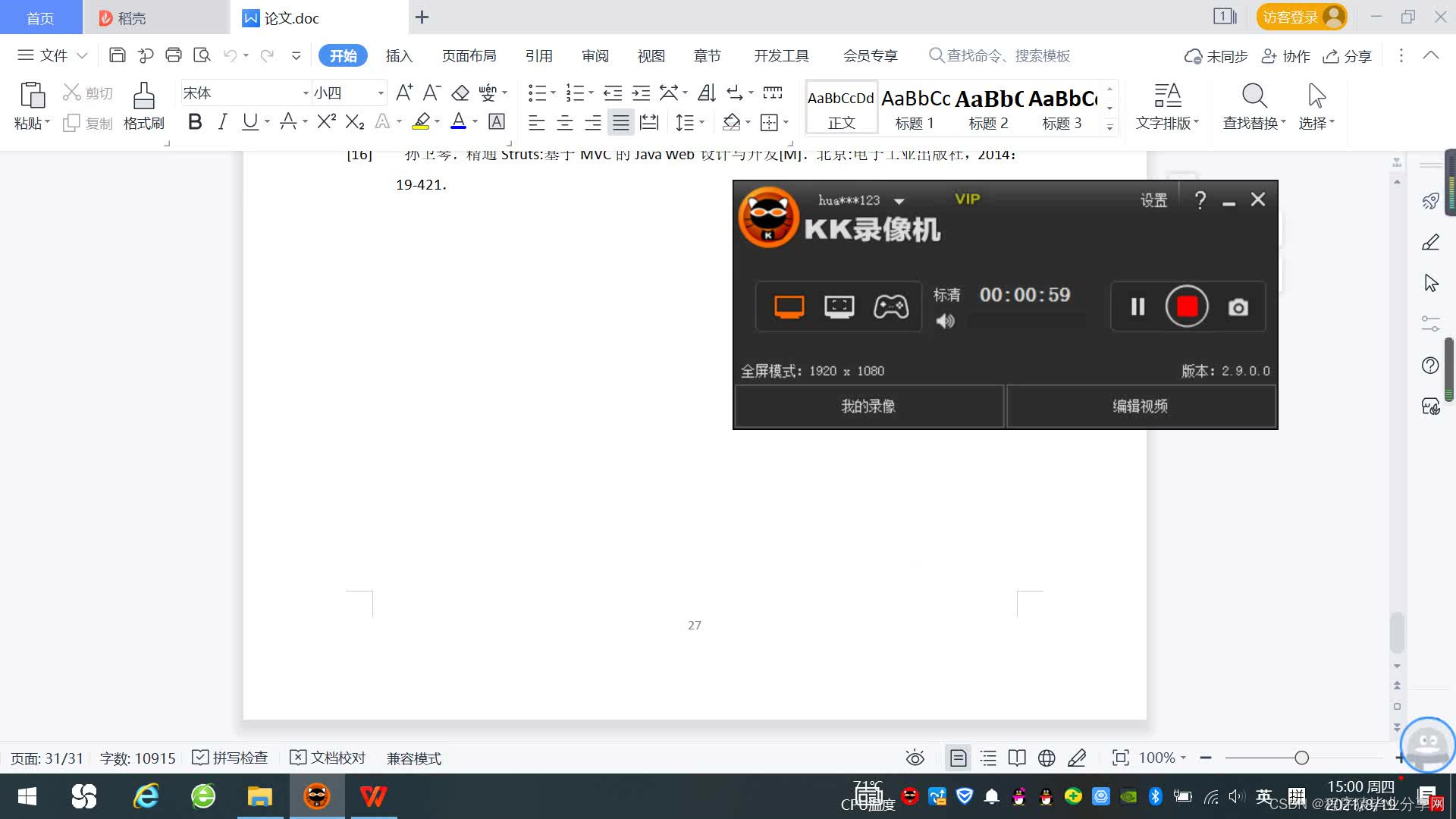1456x819 pixels.
Task: Click the zoom slider handle
Action: coord(1302,758)
